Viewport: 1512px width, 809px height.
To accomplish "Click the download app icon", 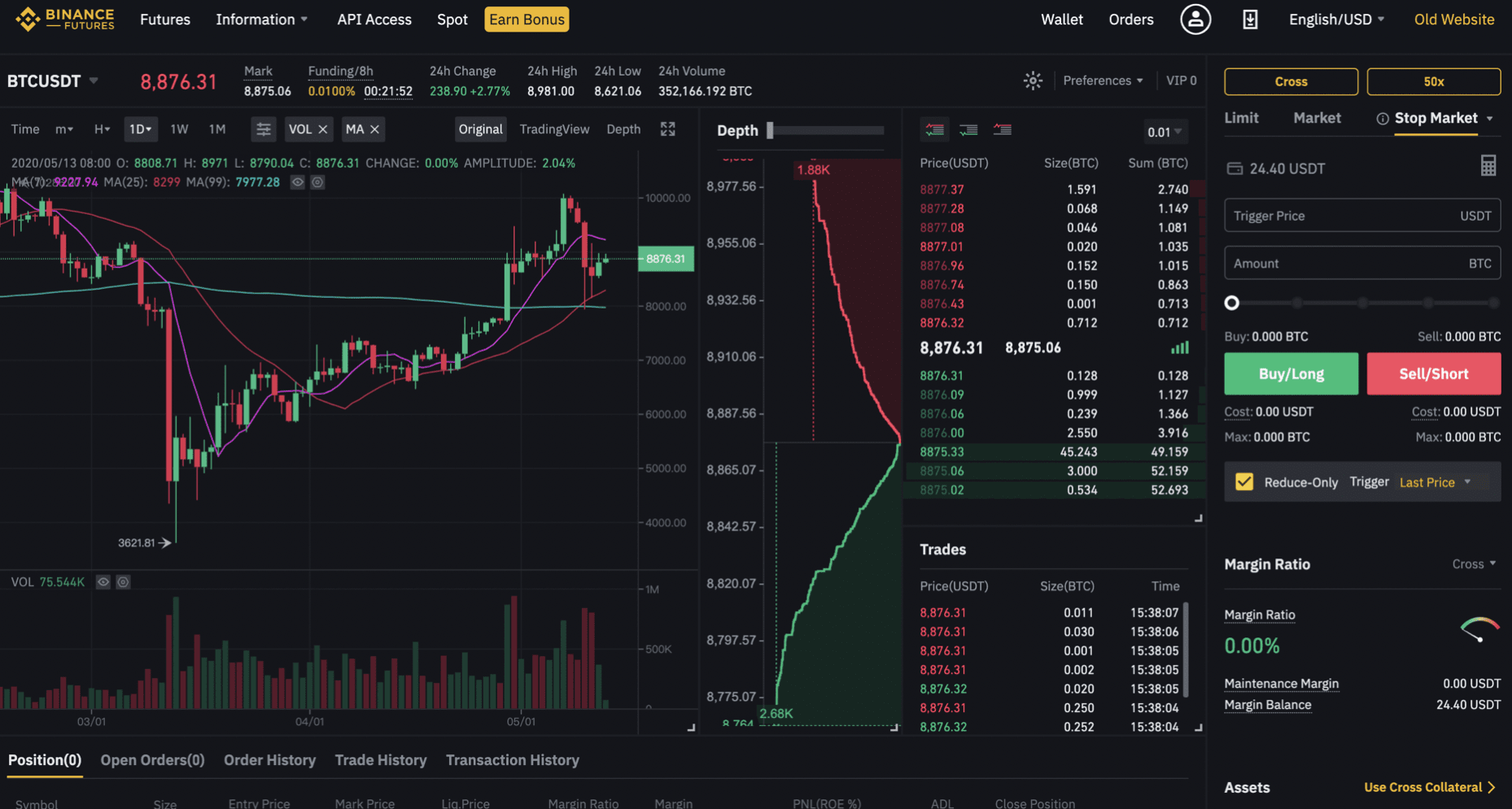I will click(1250, 19).
